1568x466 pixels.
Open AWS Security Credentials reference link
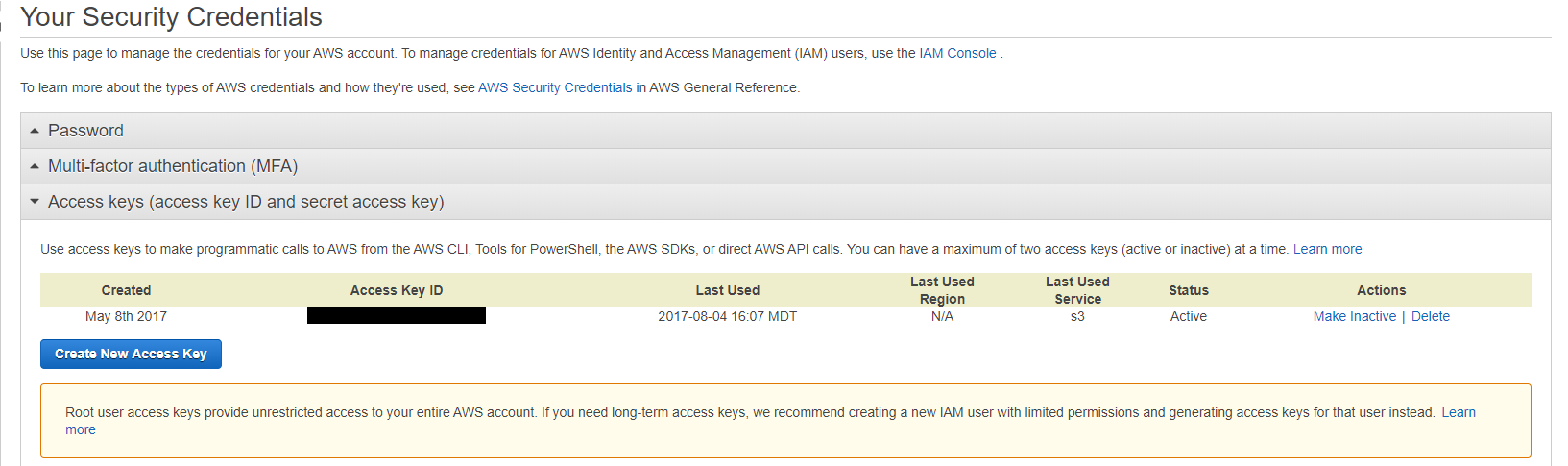pyautogui.click(x=554, y=87)
